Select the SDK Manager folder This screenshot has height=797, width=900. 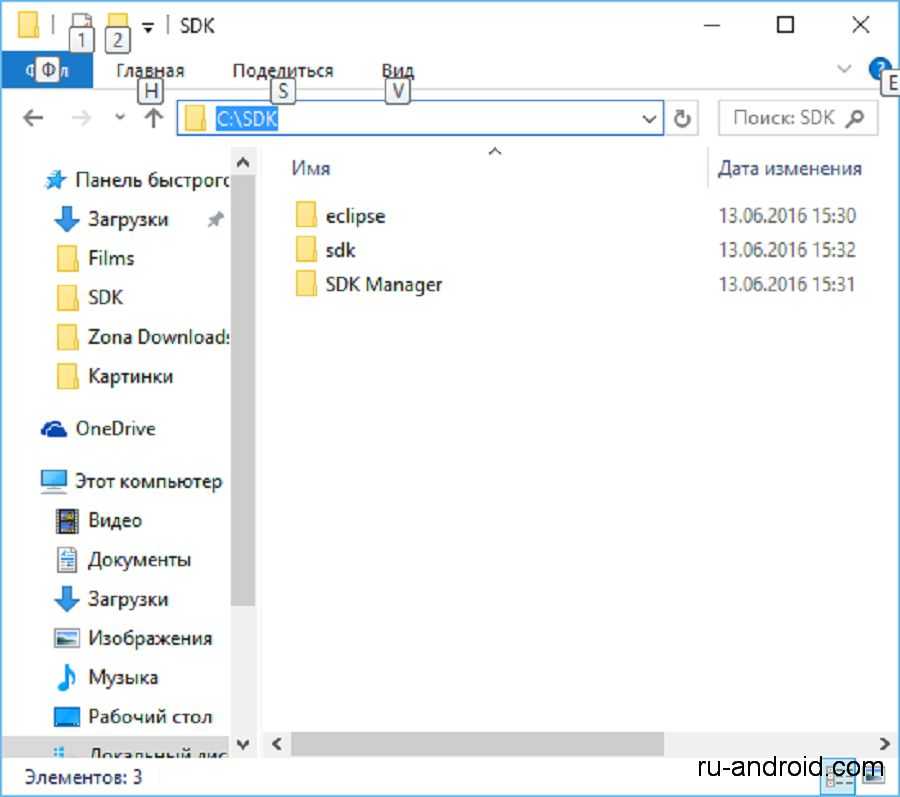382,284
